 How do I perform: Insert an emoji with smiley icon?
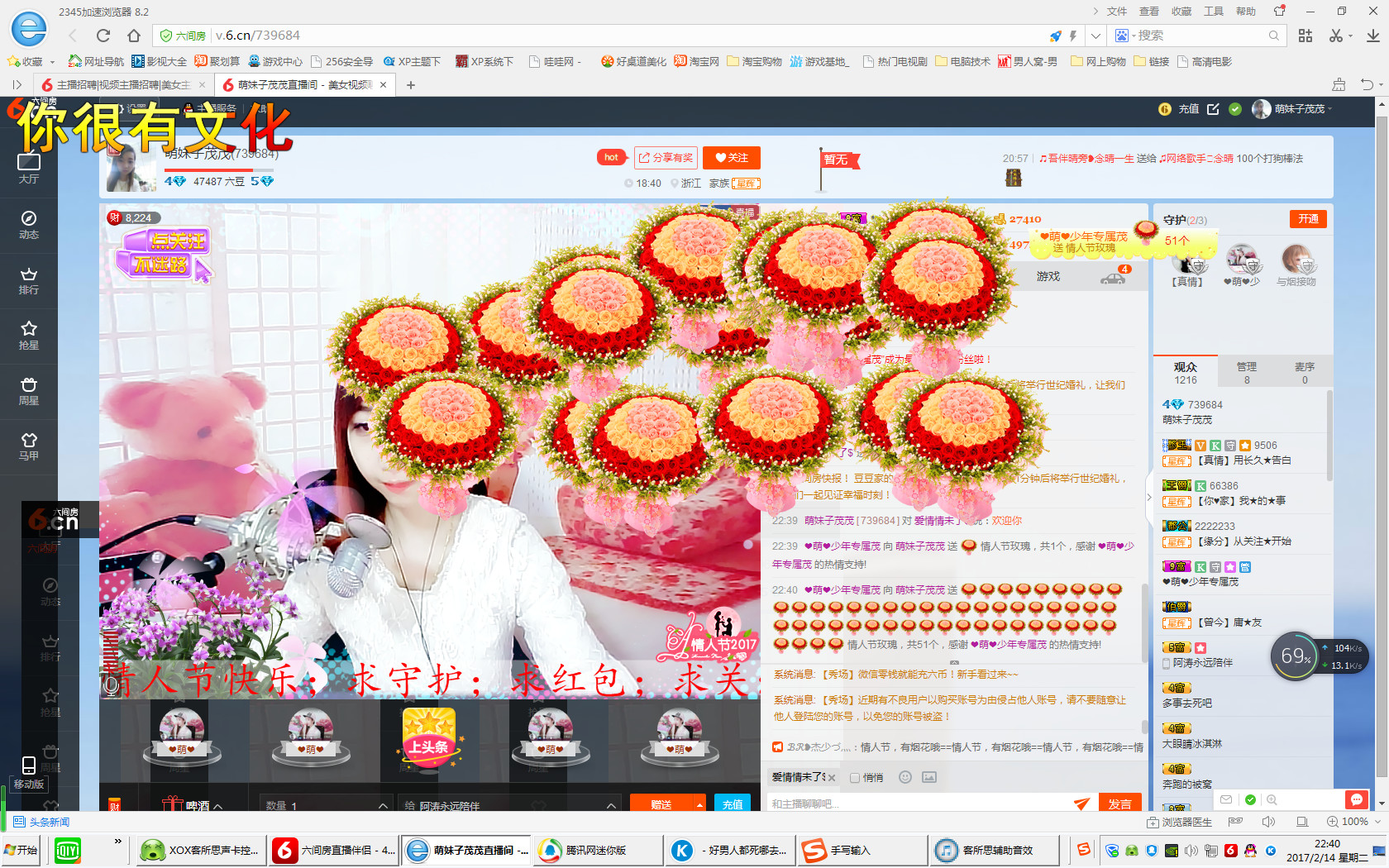905,777
